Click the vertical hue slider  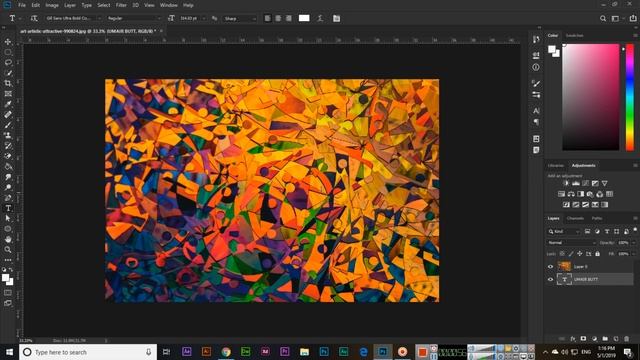pyautogui.click(x=630, y=97)
